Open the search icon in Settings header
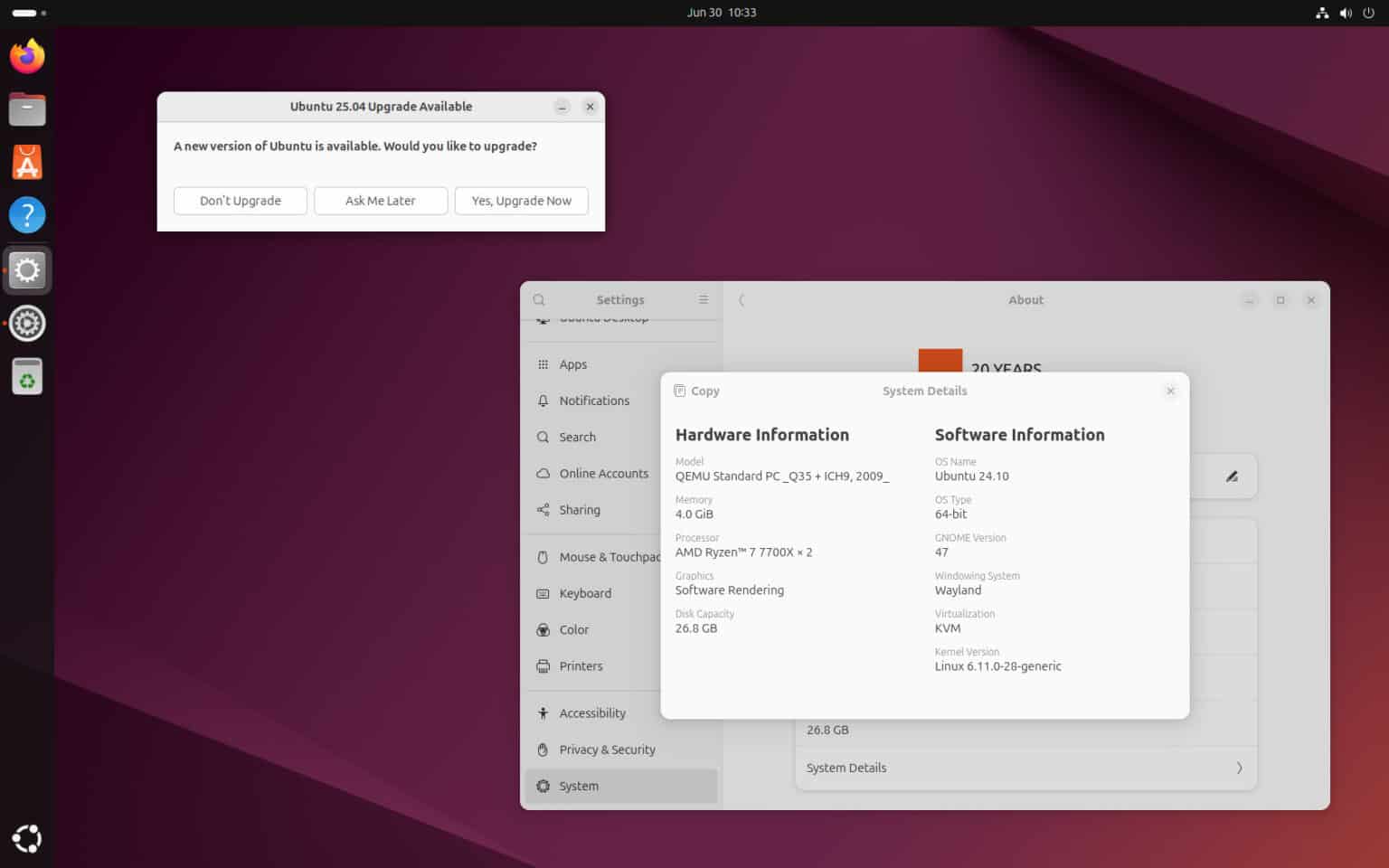The height and width of the screenshot is (868, 1389). (539, 299)
